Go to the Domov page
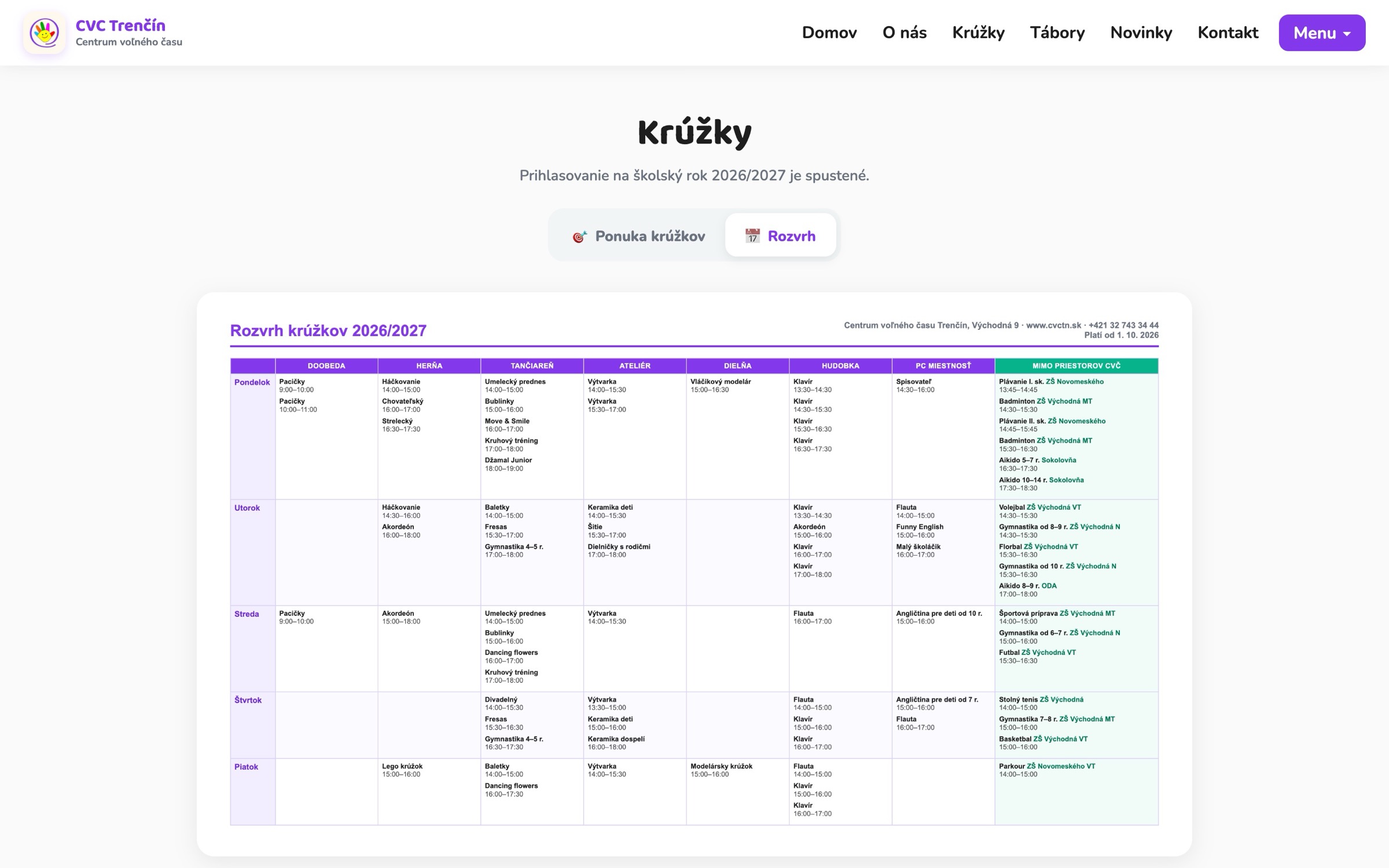Screen dimensions: 1389x868 [x=829, y=32]
